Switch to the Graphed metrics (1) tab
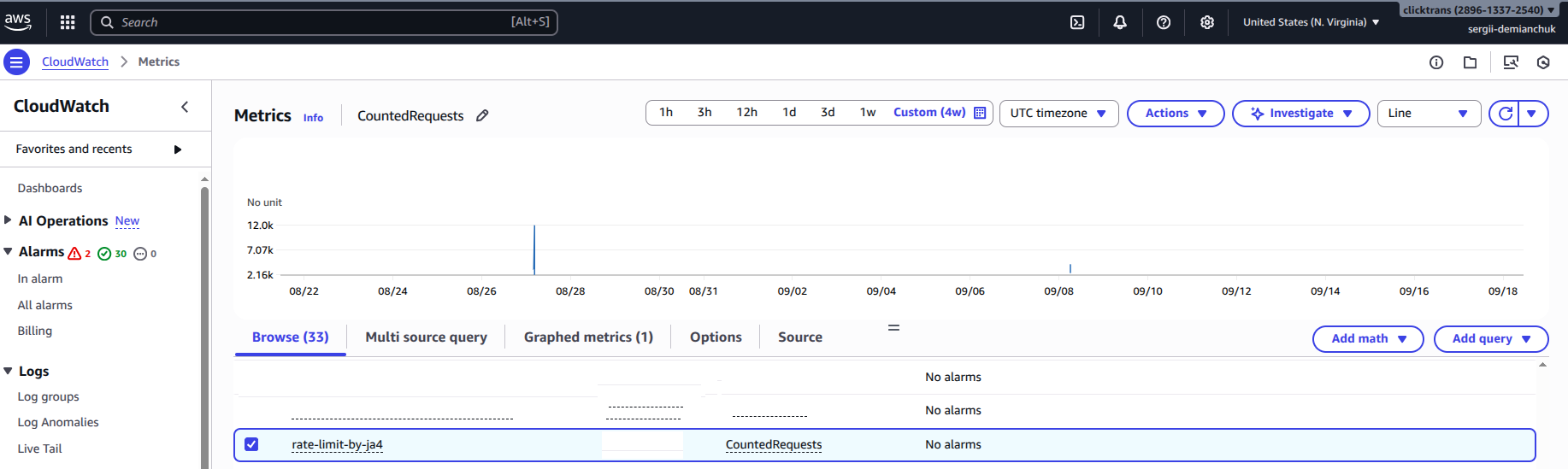This screenshot has width=1568, height=469. click(x=588, y=337)
